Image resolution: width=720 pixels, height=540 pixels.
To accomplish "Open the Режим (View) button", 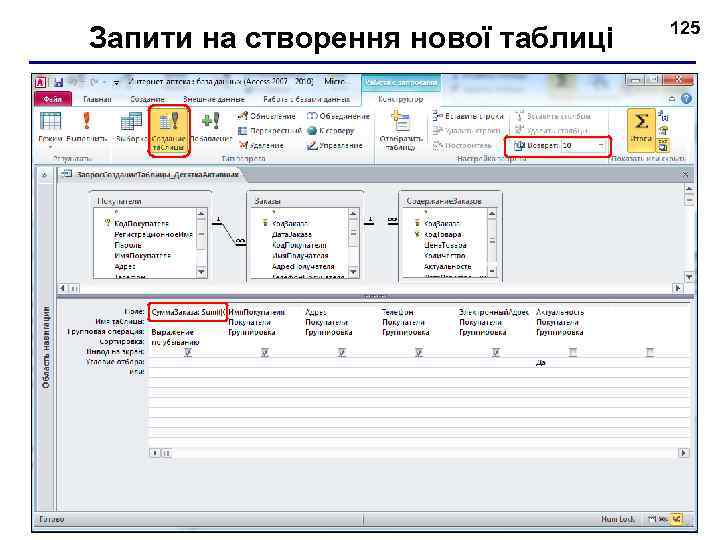I will [x=50, y=127].
